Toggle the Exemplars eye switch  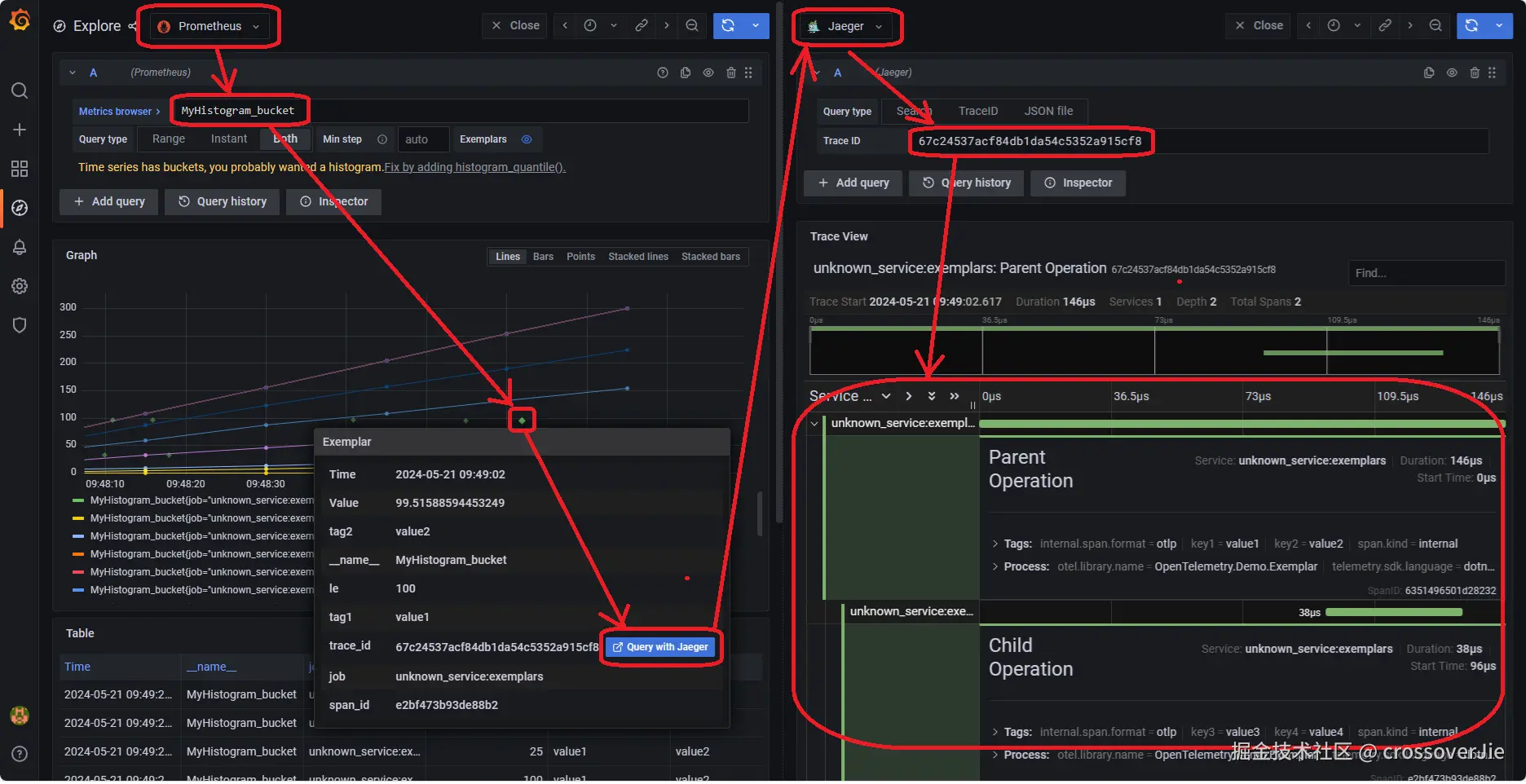click(x=527, y=139)
